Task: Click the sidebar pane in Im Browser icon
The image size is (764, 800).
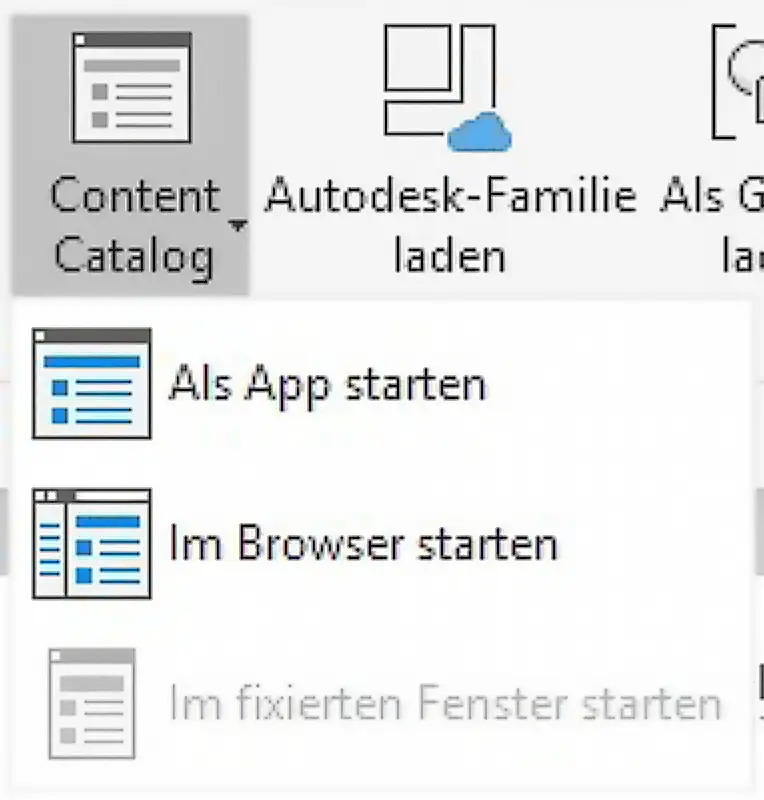Action: click(x=50, y=549)
